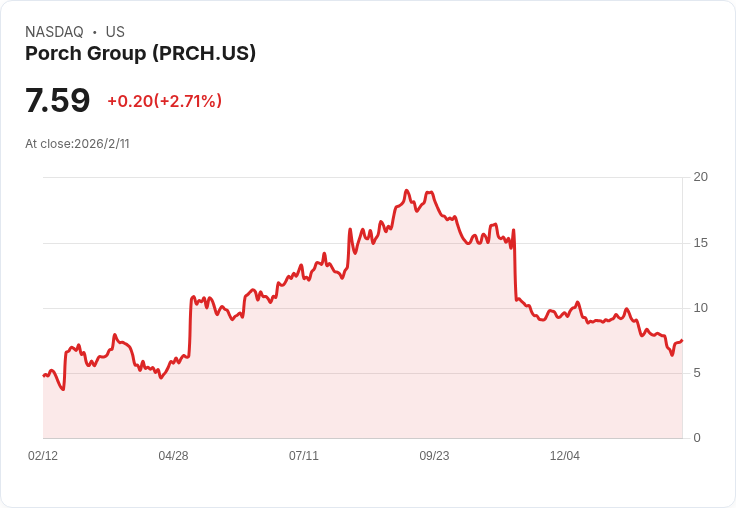Click the +0.20(+2.71%) change value
The height and width of the screenshot is (508, 736).
(x=165, y=101)
